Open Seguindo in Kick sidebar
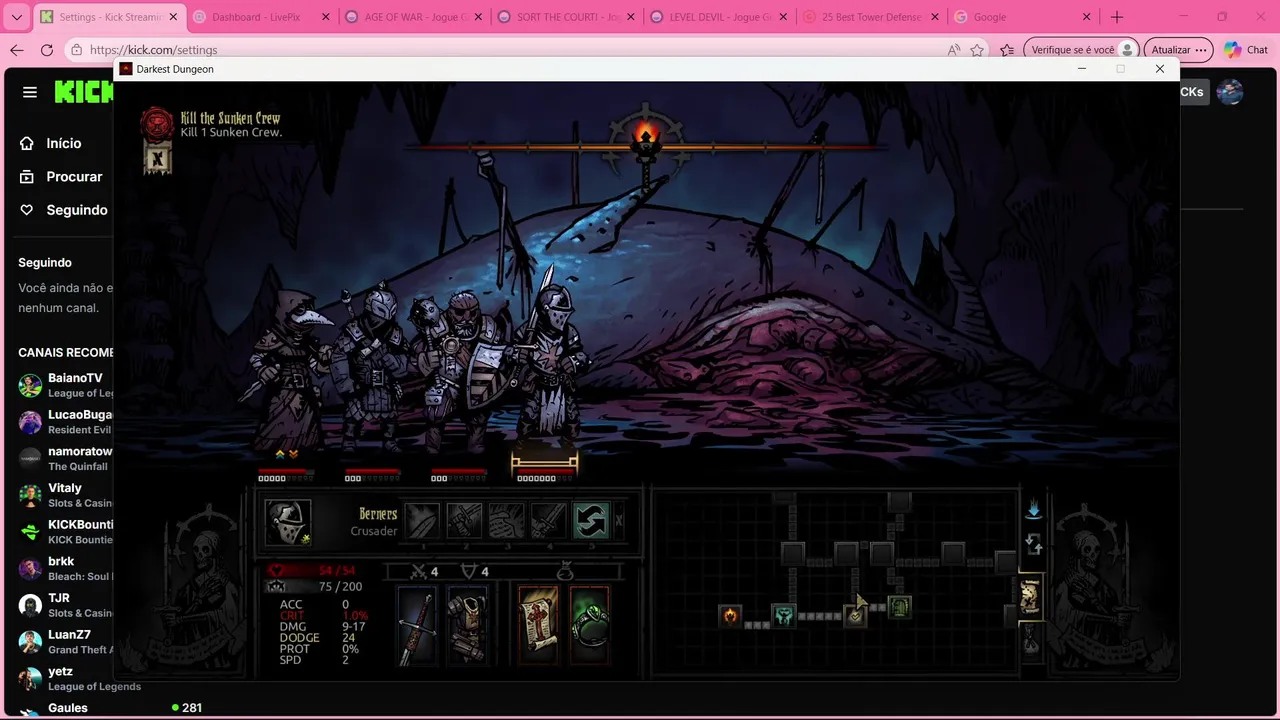 (x=62, y=210)
